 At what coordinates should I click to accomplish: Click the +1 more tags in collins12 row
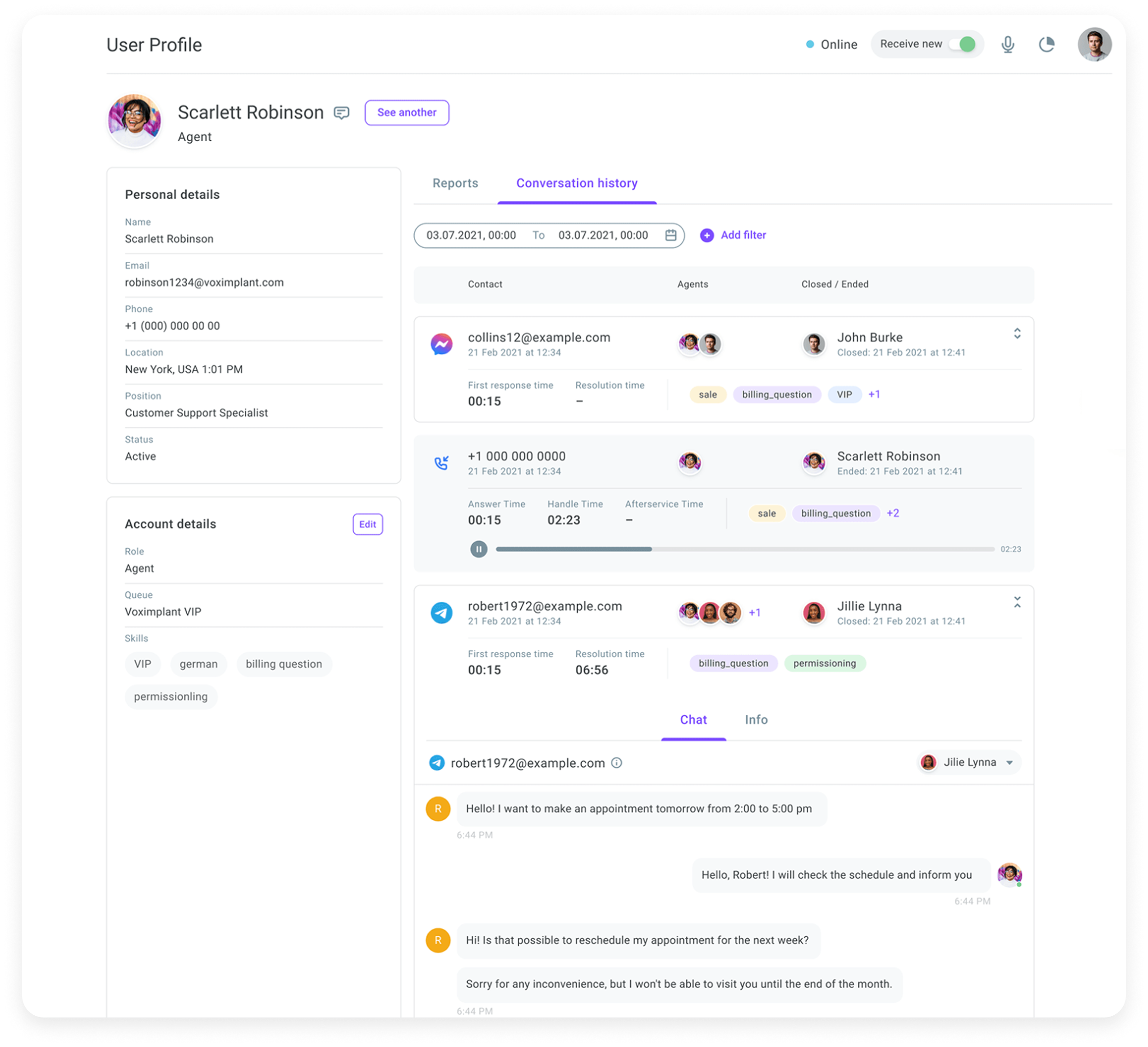(x=873, y=394)
